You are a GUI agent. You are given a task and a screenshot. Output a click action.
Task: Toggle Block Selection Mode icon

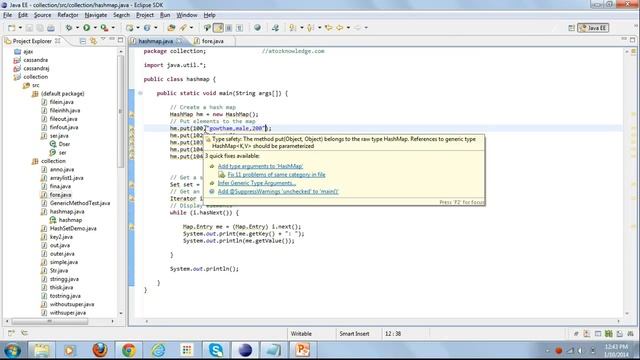pos(229,28)
